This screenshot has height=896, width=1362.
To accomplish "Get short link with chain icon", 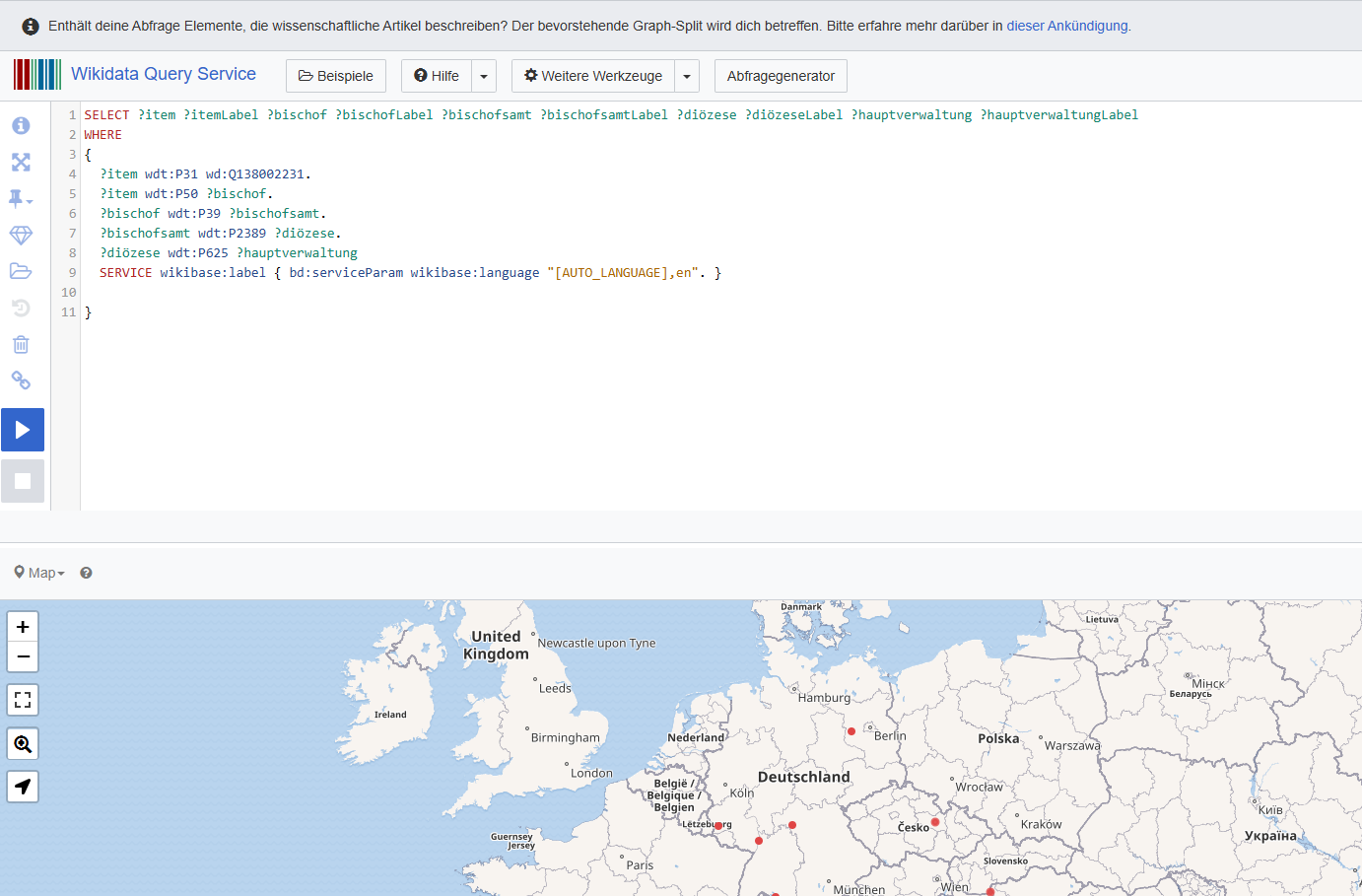I will 21,380.
